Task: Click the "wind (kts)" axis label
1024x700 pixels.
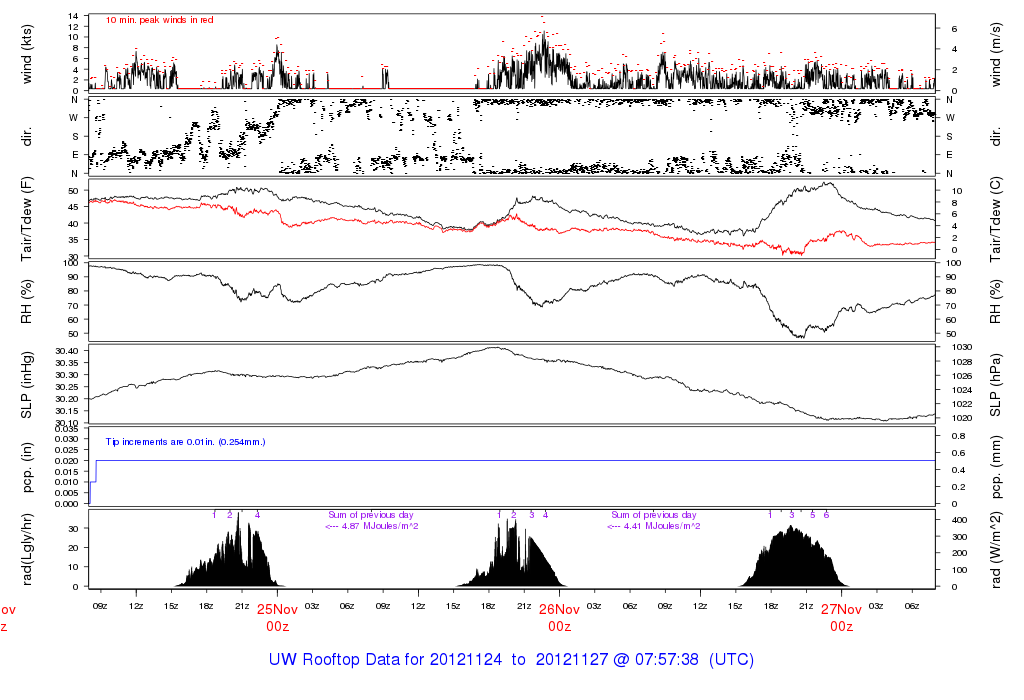Action: [27, 54]
